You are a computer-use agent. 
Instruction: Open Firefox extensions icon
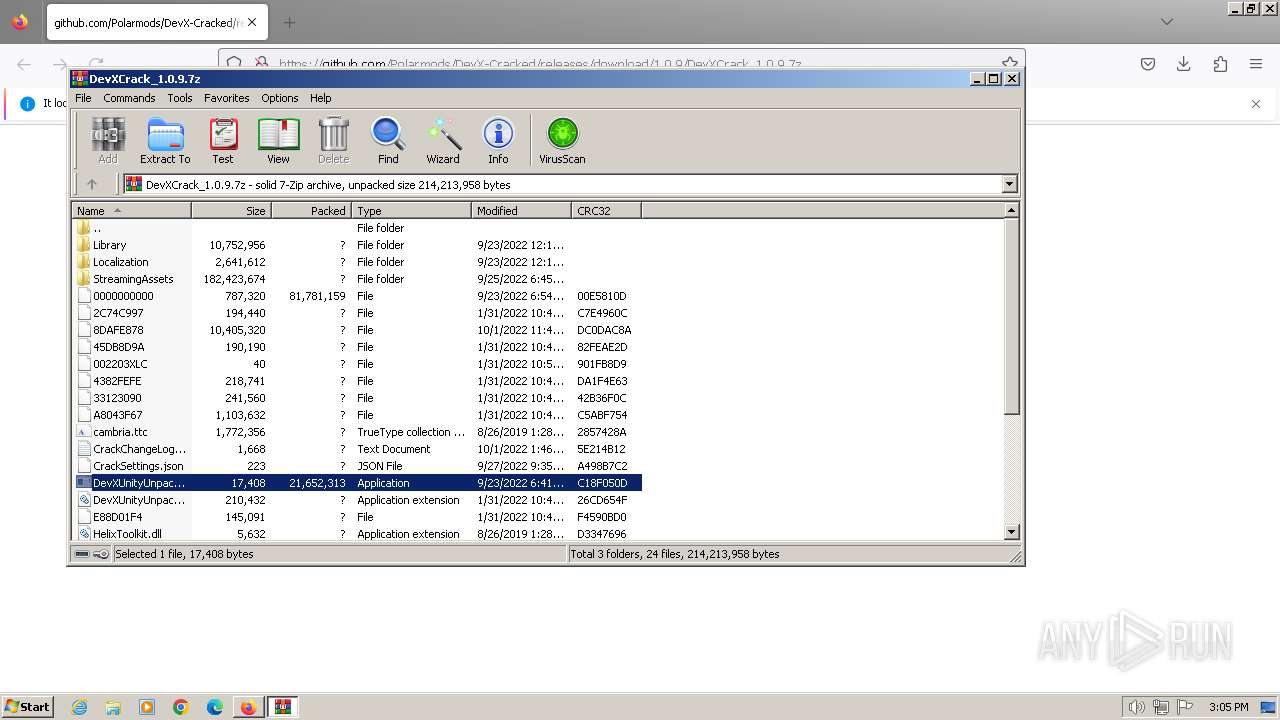pos(1220,64)
